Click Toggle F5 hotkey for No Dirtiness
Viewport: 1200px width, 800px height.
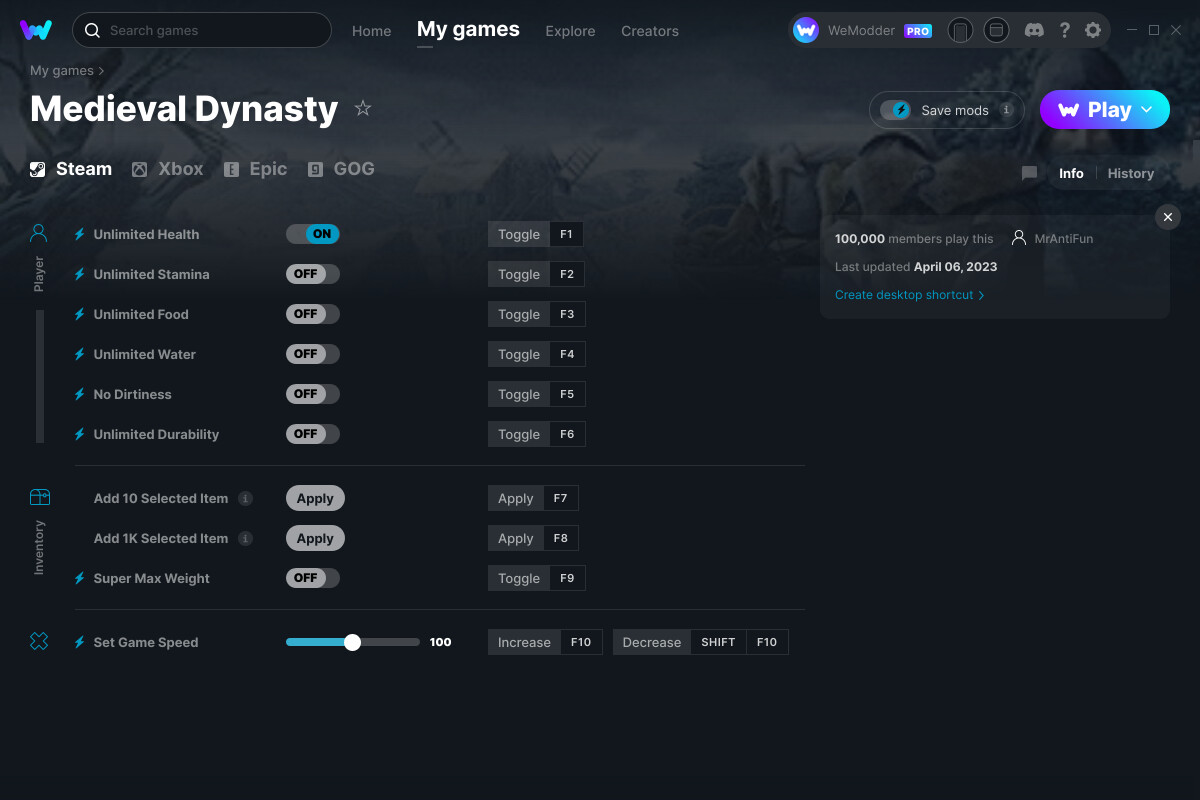tap(536, 394)
